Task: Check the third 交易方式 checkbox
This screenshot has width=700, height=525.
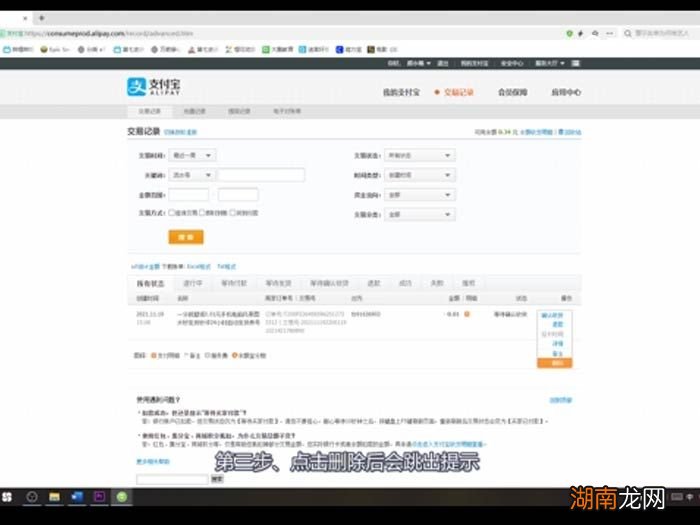Action: 232,212
